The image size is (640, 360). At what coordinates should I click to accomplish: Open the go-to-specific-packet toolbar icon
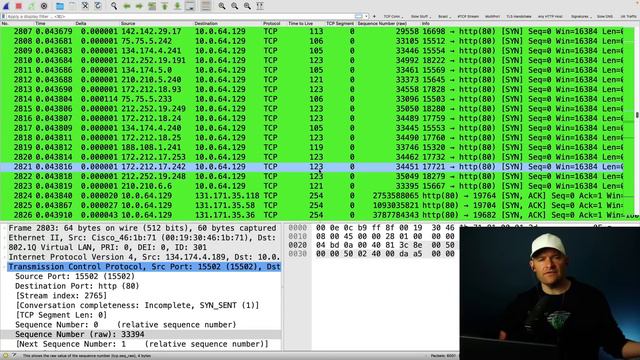point(152,6)
